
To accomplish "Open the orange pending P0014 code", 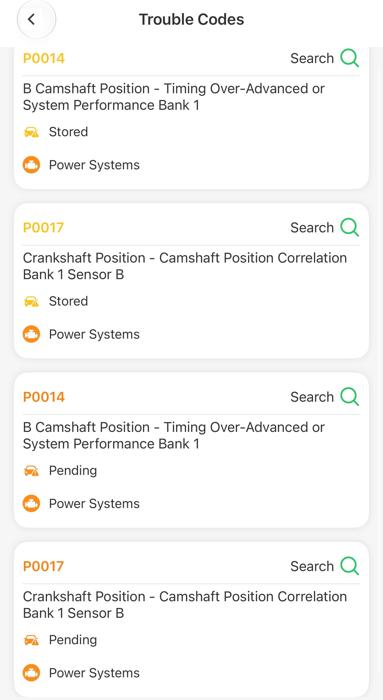I will tap(44, 397).
